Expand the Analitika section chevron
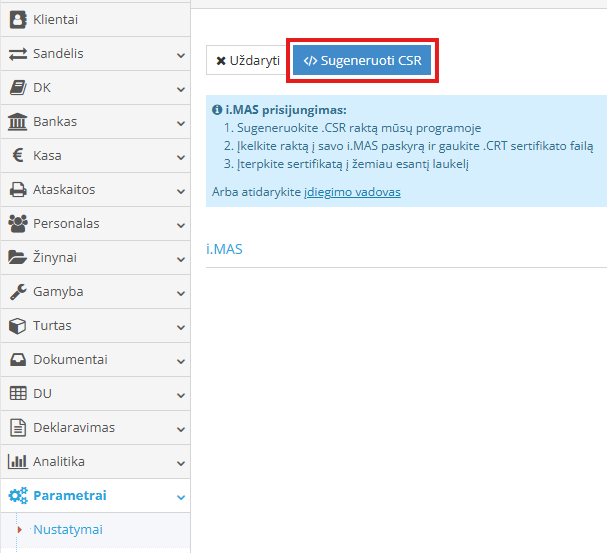 tap(180, 462)
